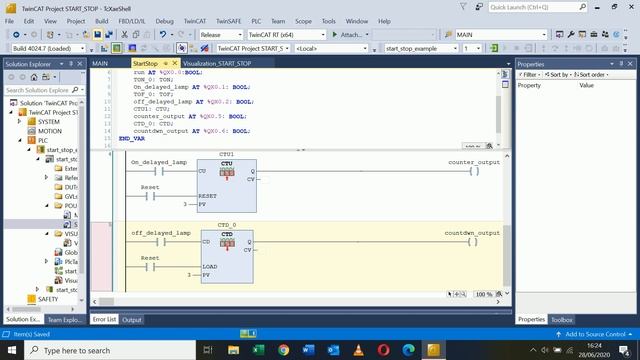Toggle the pin on the Properties panel
The height and width of the screenshot is (360, 640).
(621, 64)
